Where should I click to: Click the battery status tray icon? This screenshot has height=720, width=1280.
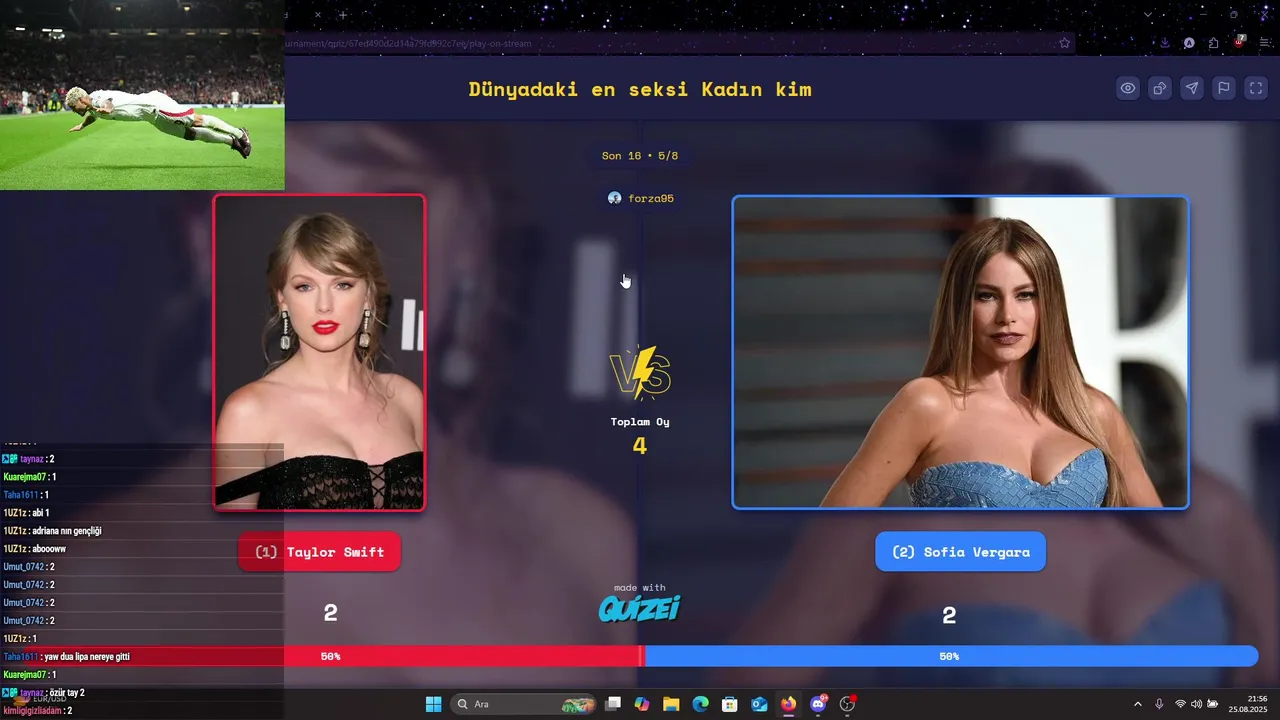point(1213,704)
